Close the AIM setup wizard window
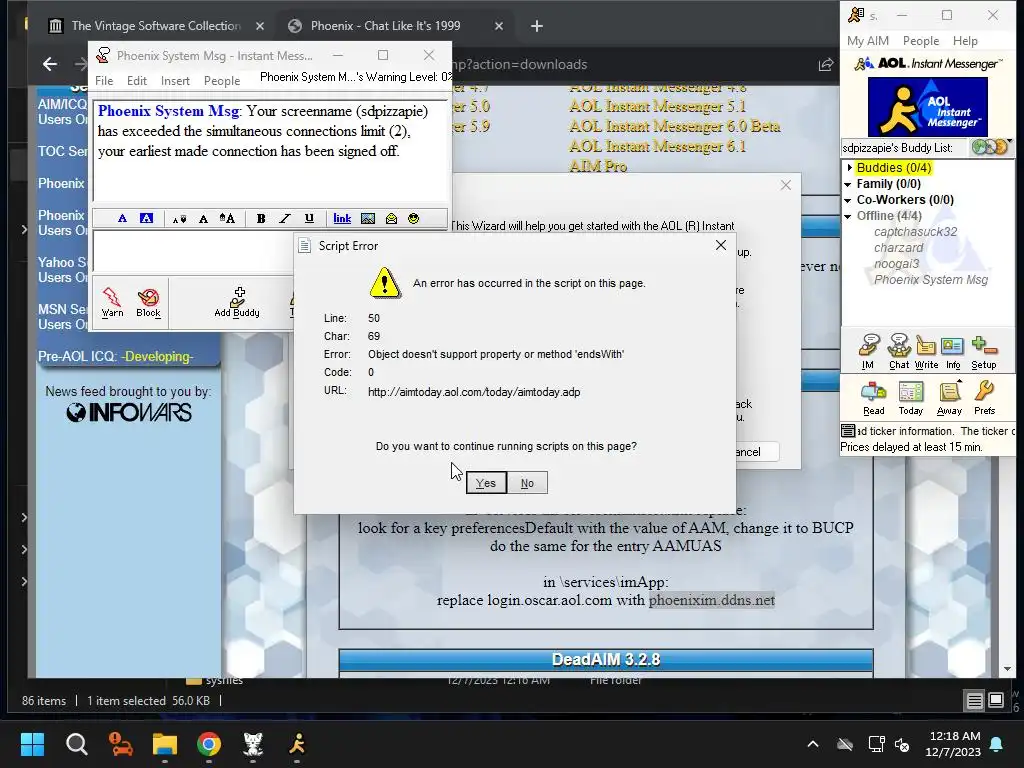The height and width of the screenshot is (768, 1024). [786, 185]
